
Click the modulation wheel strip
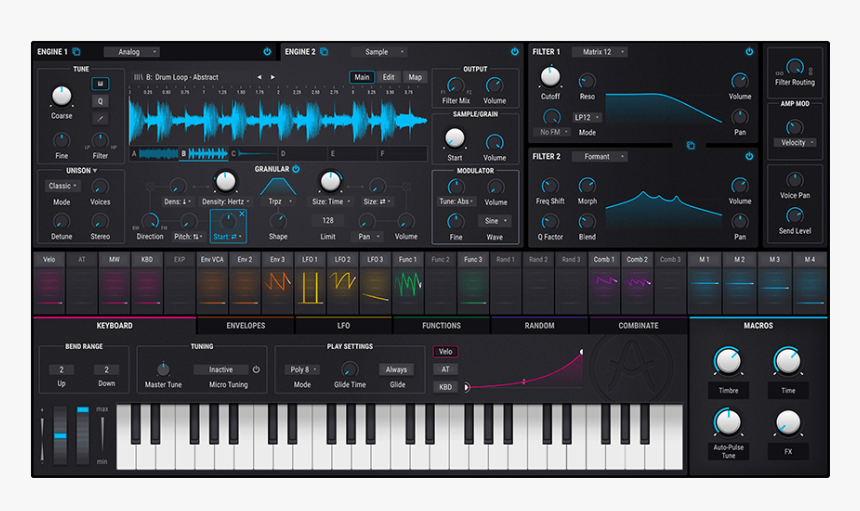(x=83, y=435)
